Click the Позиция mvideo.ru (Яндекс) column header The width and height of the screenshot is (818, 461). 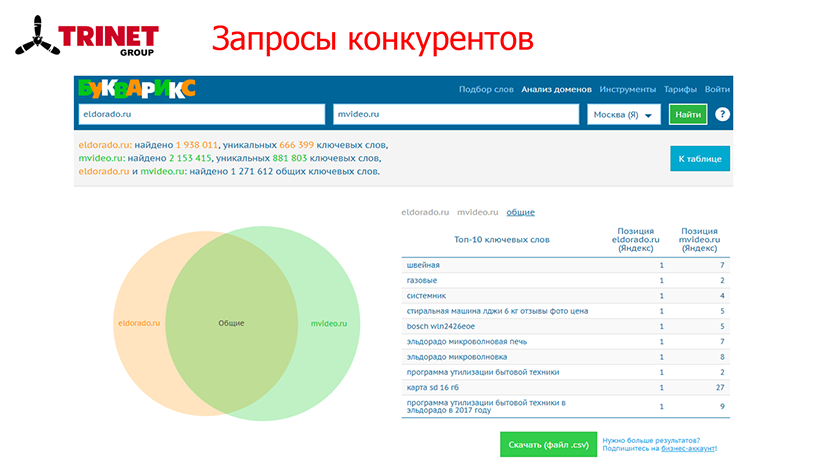(699, 239)
